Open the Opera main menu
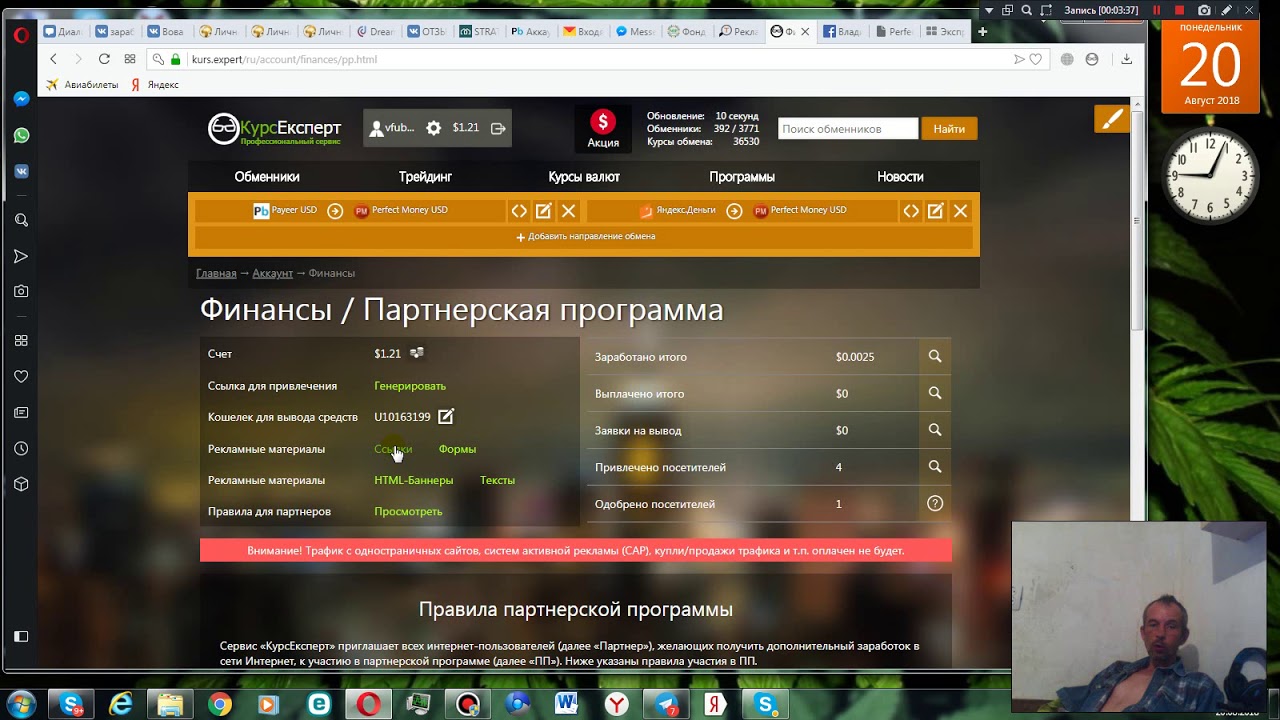Screen dimensions: 1280x720 21,33
